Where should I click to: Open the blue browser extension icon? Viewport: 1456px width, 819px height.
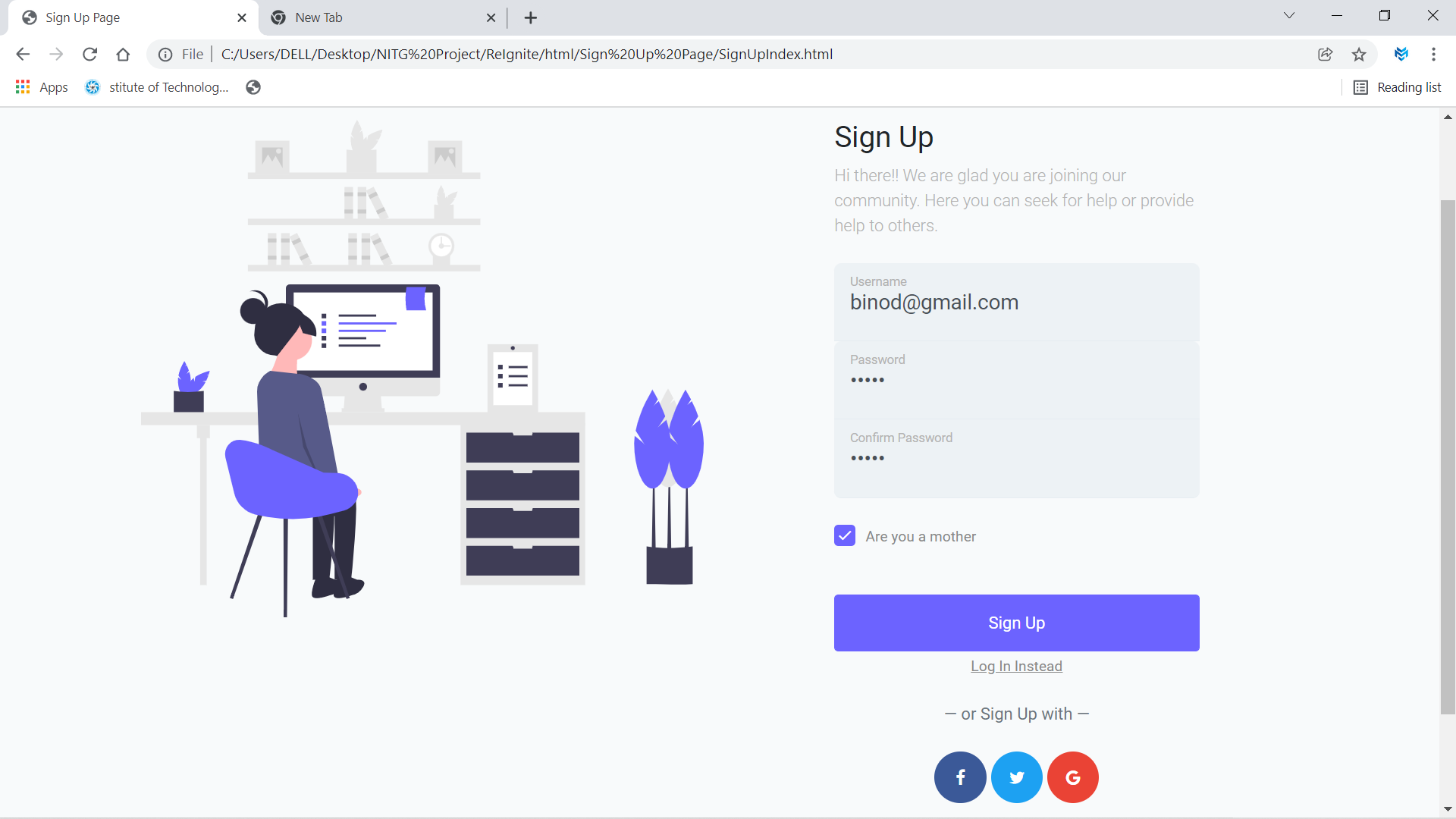click(1401, 55)
